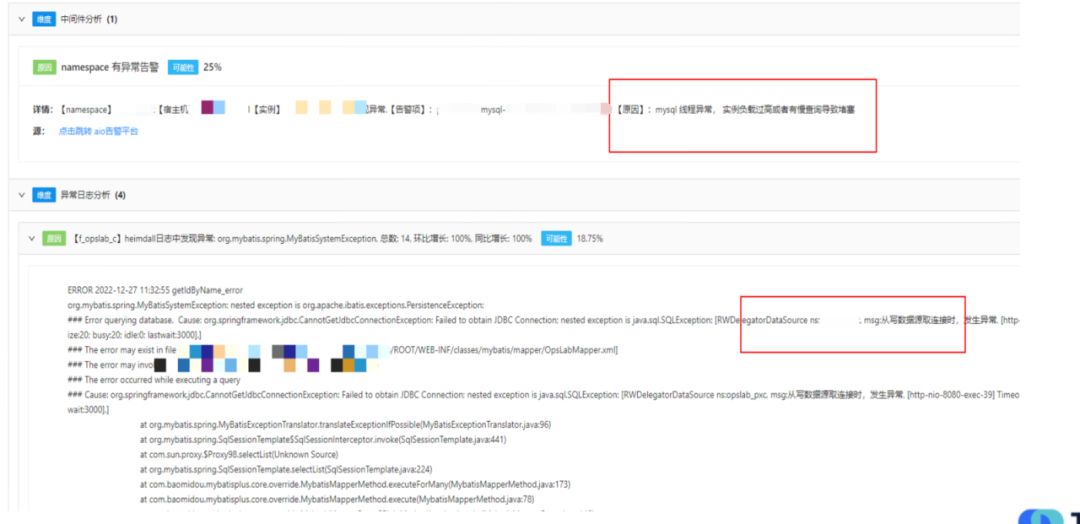
Task: Select the 异常日志分析 (4) heading text
Action: [93, 195]
